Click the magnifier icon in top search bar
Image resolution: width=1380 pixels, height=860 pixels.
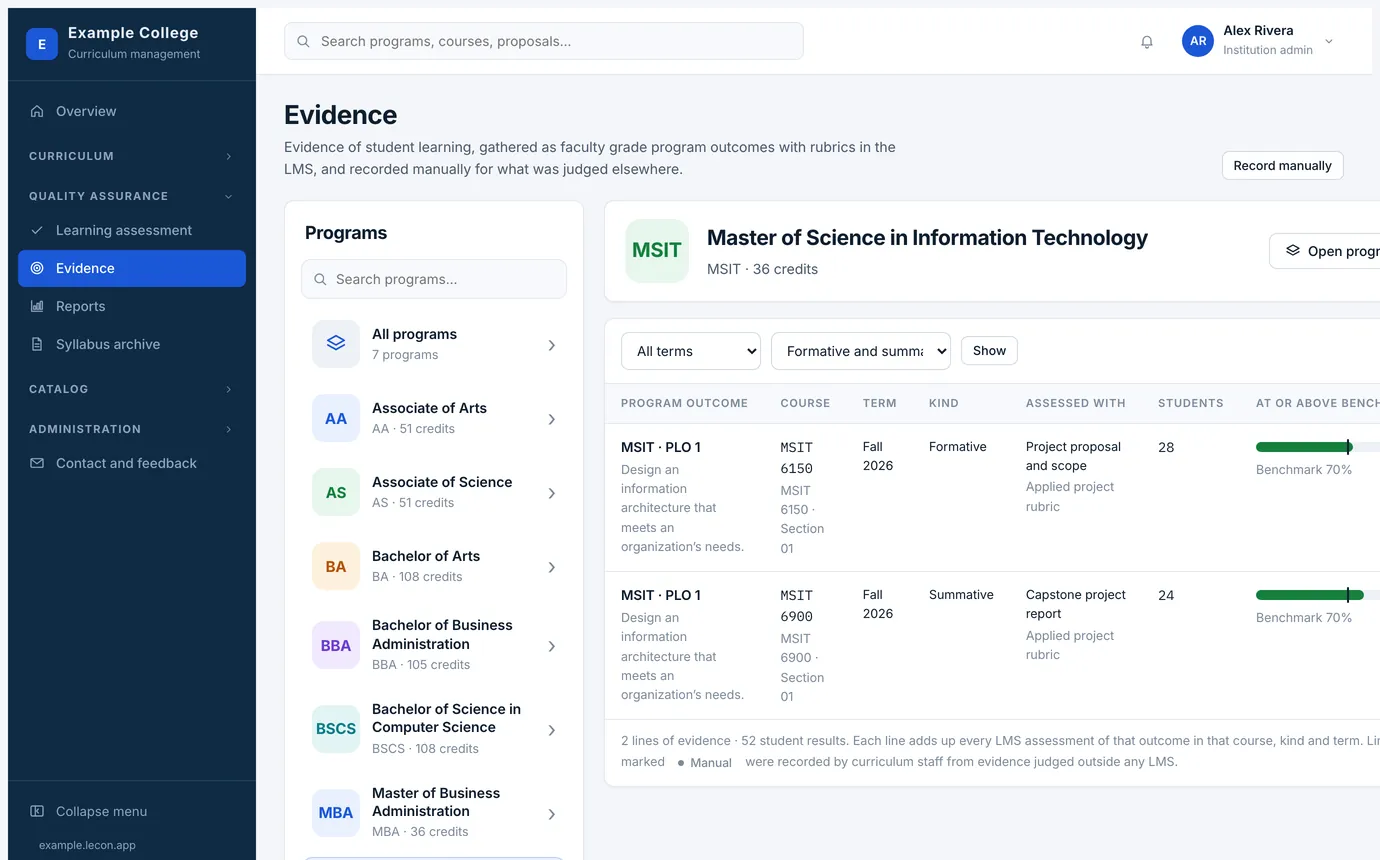303,42
